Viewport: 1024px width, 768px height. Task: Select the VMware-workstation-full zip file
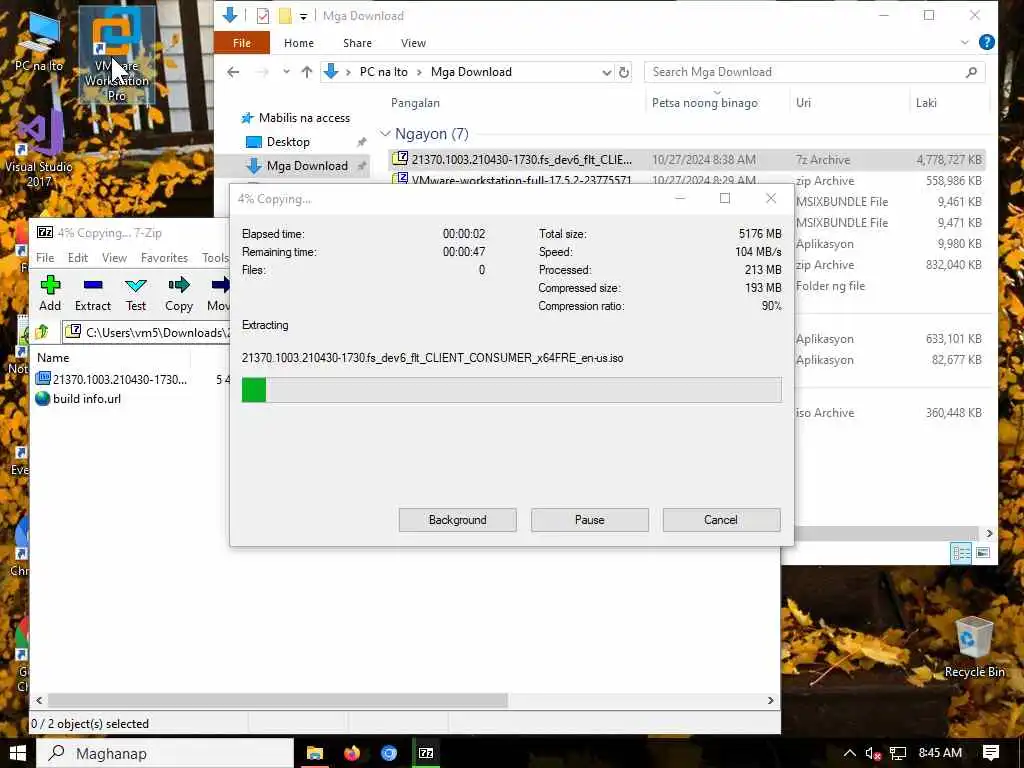click(x=687, y=180)
